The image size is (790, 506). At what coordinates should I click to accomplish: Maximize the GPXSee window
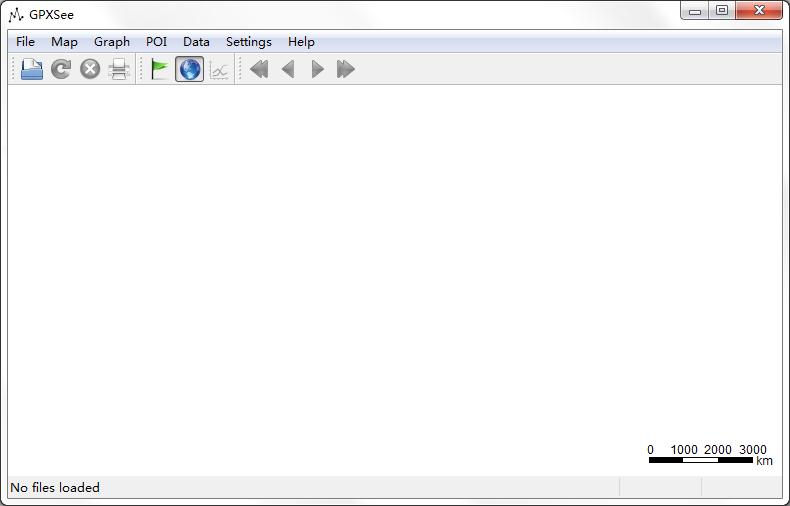[x=722, y=11]
